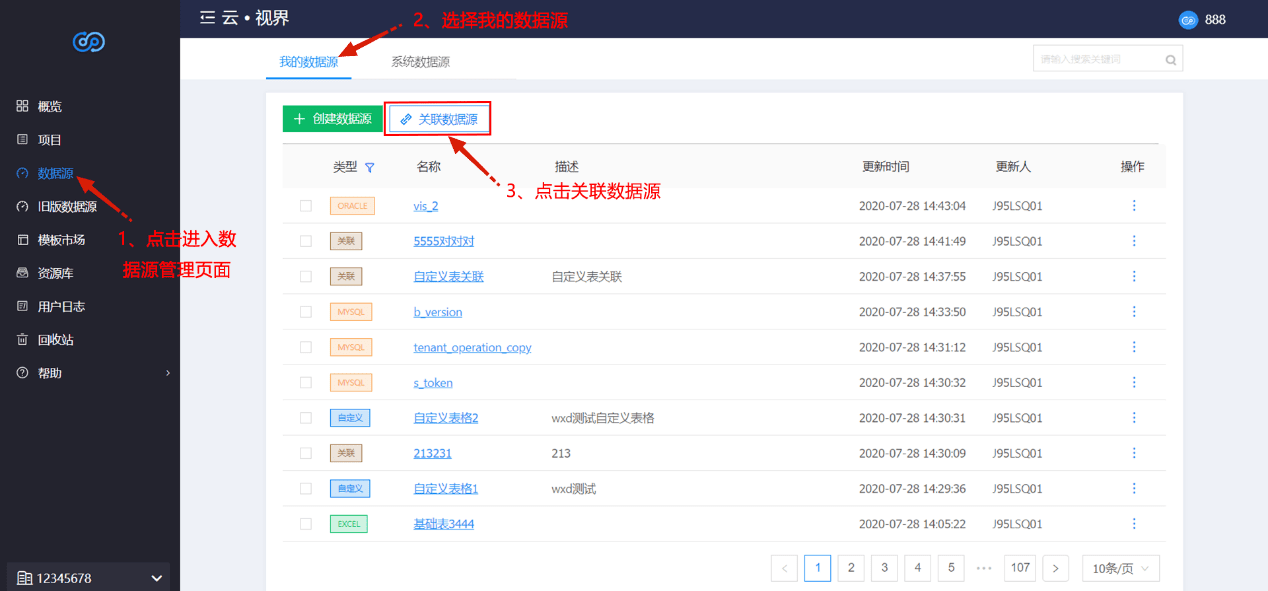
Task: Open the actions menu for b_version row
Action: click(1134, 311)
